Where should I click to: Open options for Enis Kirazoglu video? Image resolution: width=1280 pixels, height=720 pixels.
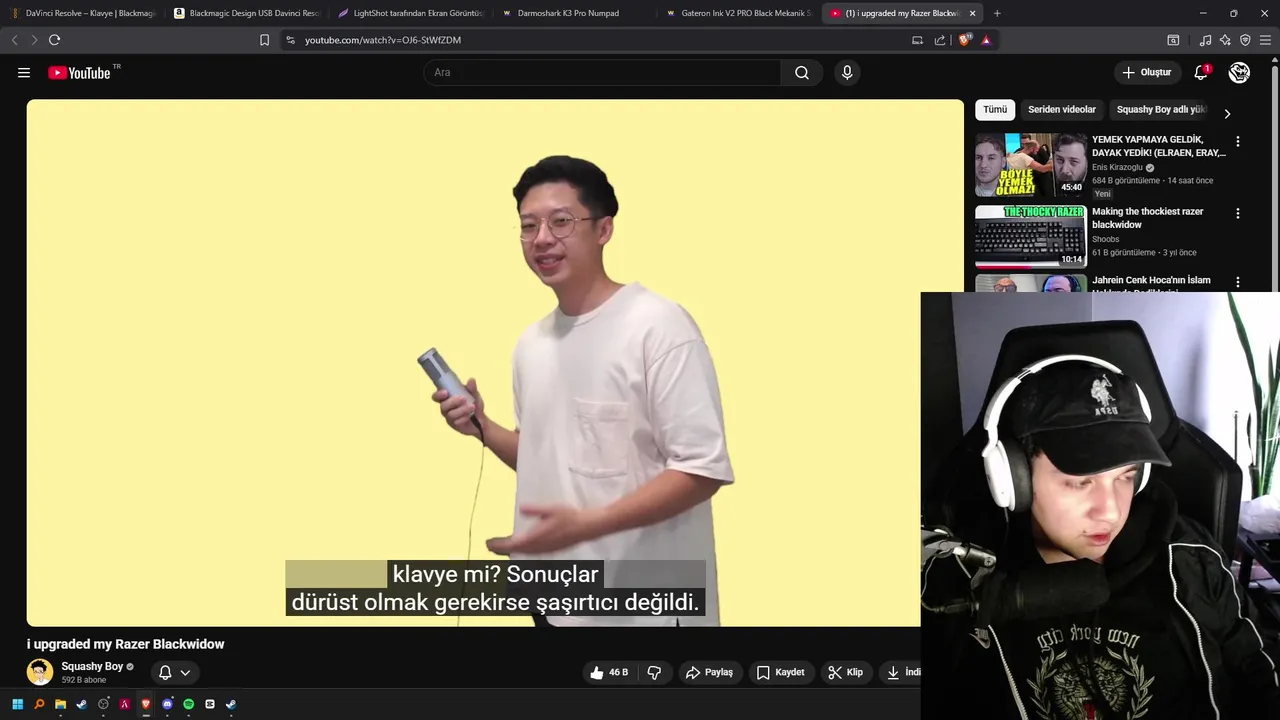1237,141
